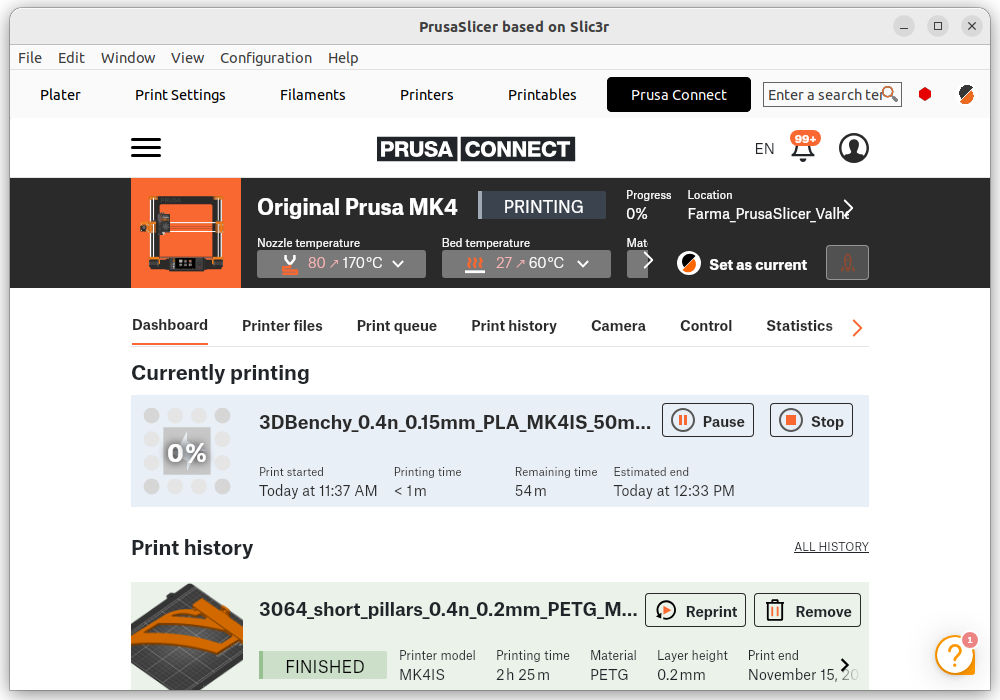
Task: Switch to the Filaments tab
Action: (312, 95)
